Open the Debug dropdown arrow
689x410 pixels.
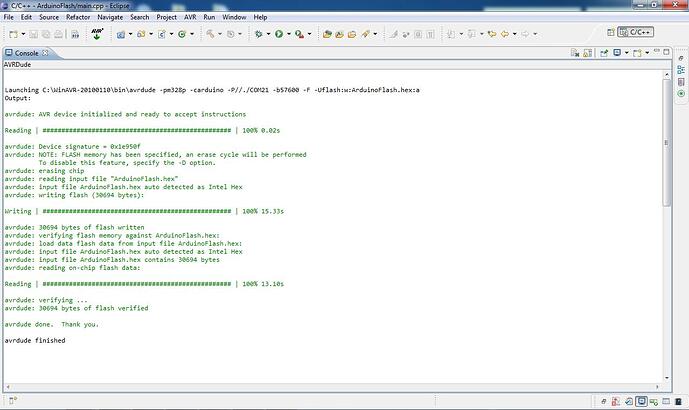268,34
